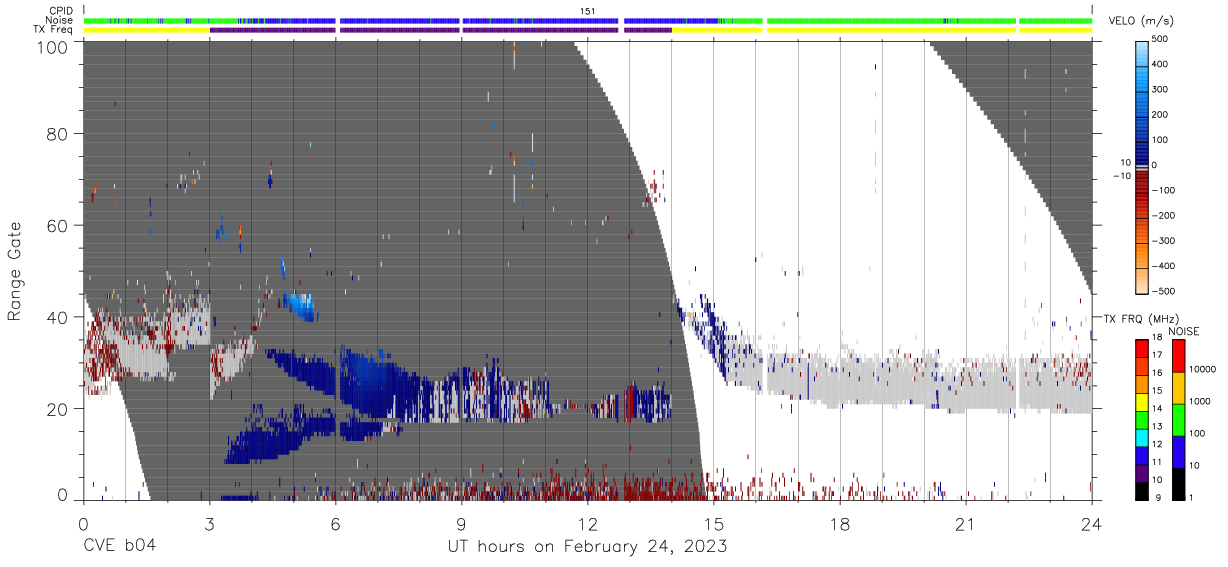Viewport: 1228px width, 567px height.
Task: Click the green Noise bar segment near 19 UT
Action: point(891,20)
